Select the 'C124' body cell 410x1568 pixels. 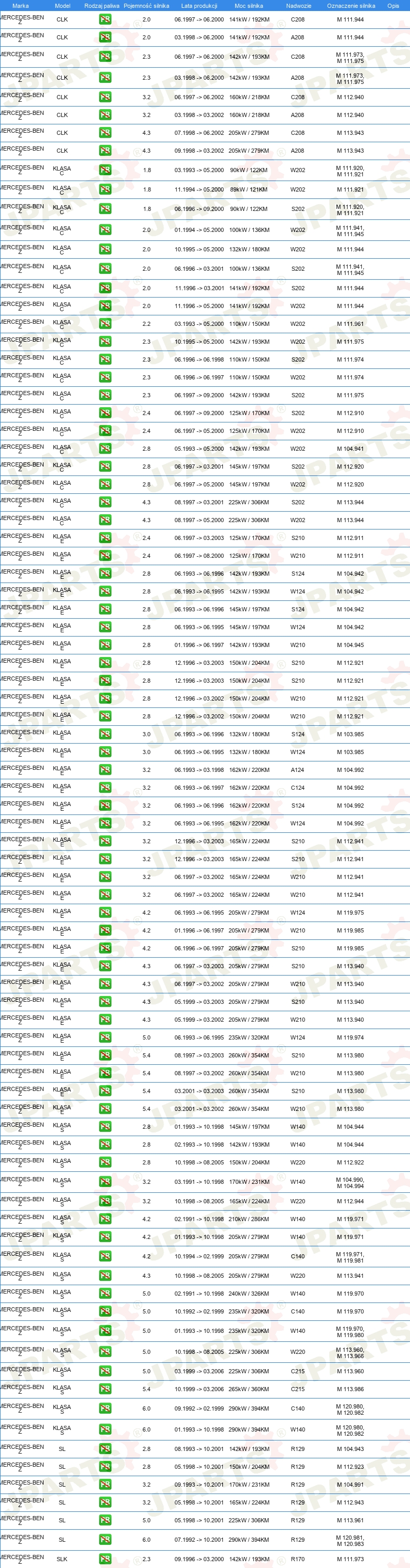coord(297,788)
